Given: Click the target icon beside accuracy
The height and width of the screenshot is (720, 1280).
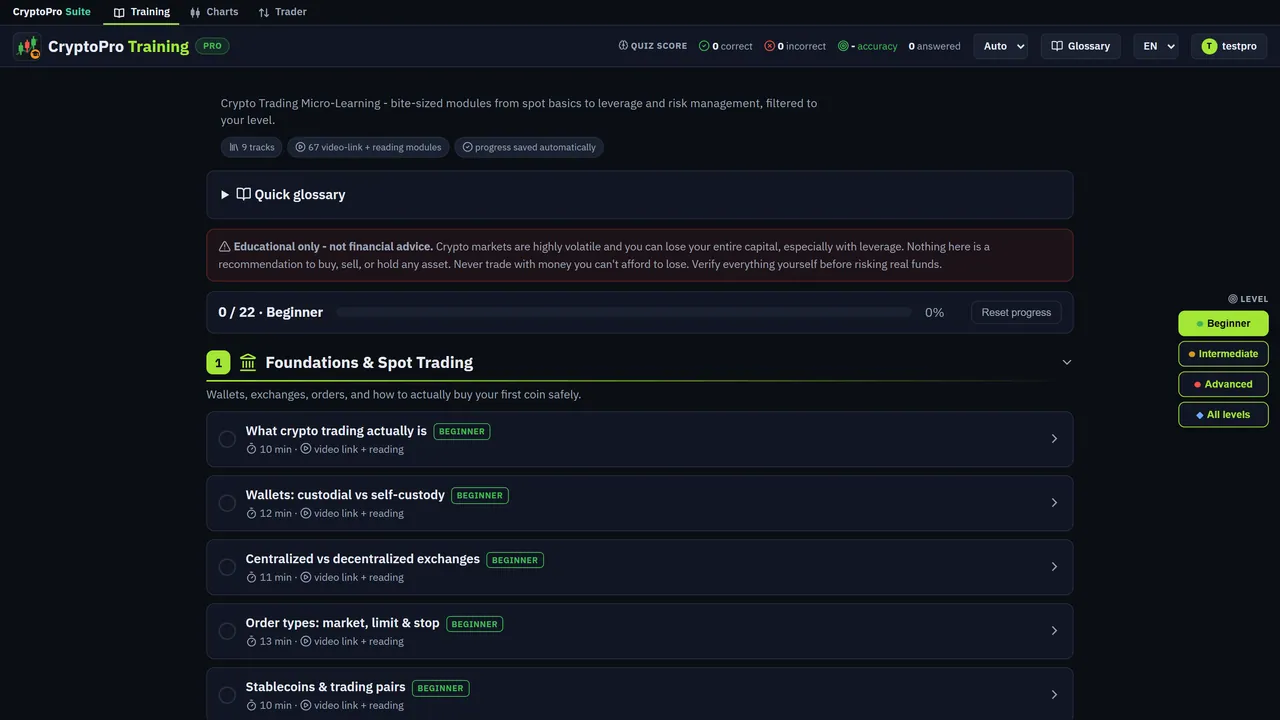Looking at the screenshot, I should [x=843, y=46].
